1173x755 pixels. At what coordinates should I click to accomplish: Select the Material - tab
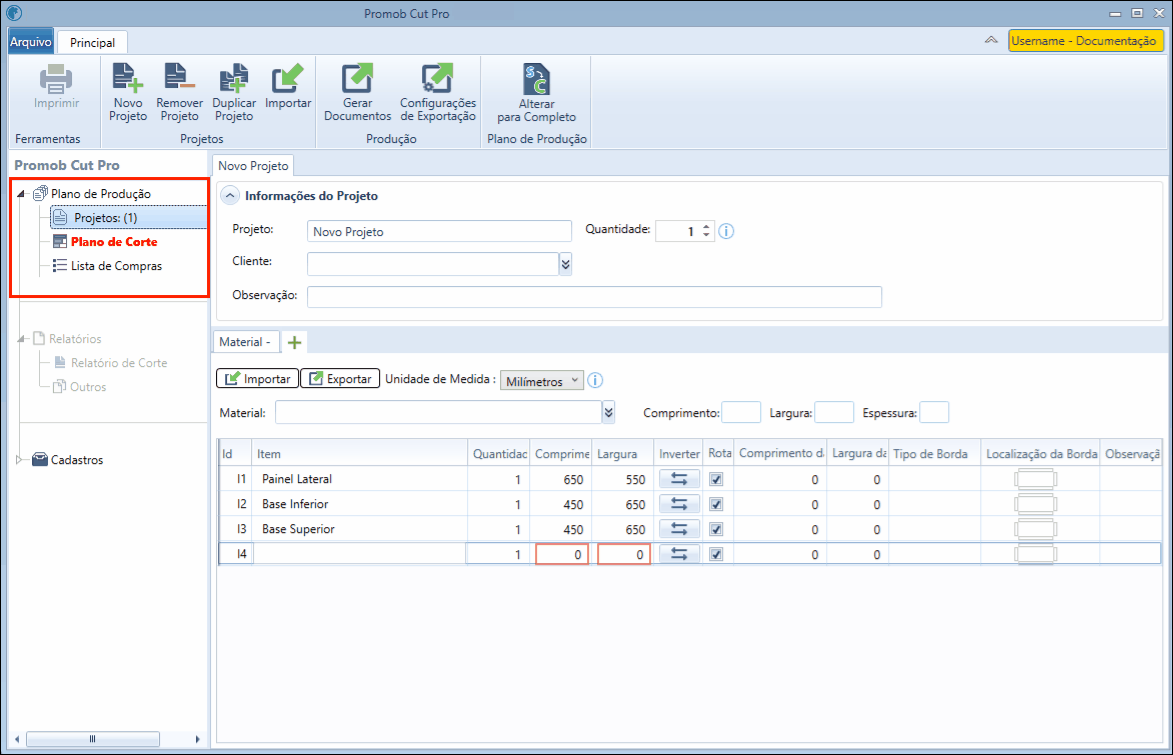[x=245, y=342]
